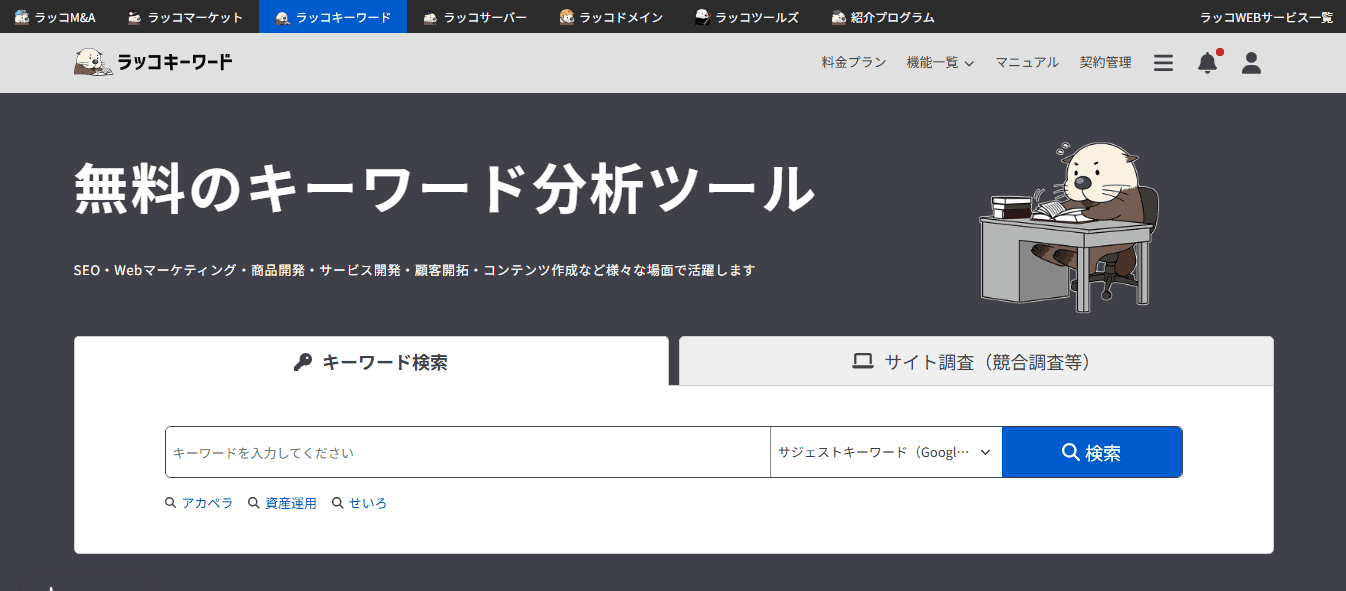The height and width of the screenshot is (591, 1346).
Task: Click the ラッコキーワード logo
Action: click(x=153, y=63)
